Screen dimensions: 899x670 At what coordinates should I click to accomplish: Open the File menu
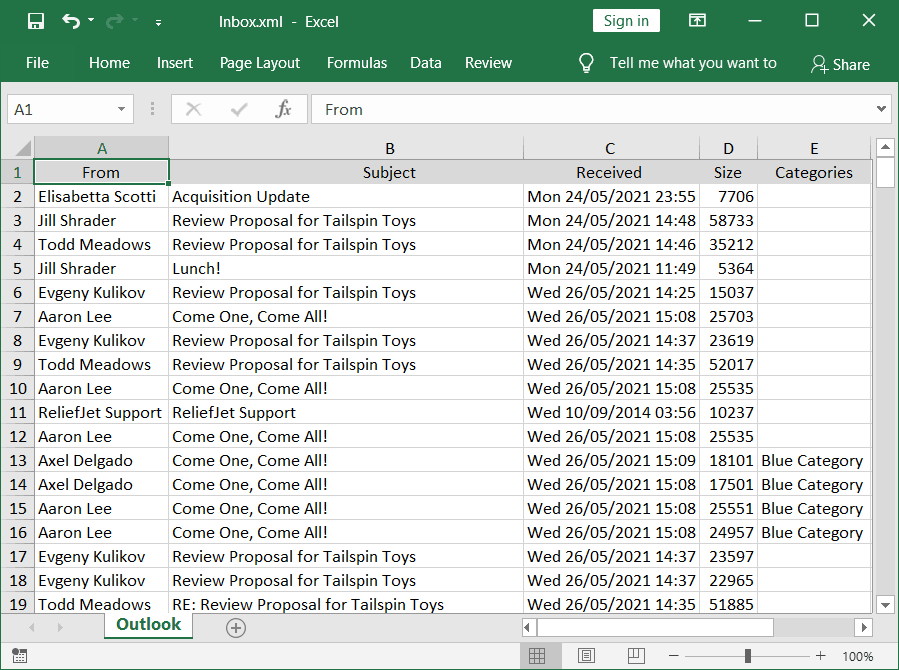pos(37,63)
